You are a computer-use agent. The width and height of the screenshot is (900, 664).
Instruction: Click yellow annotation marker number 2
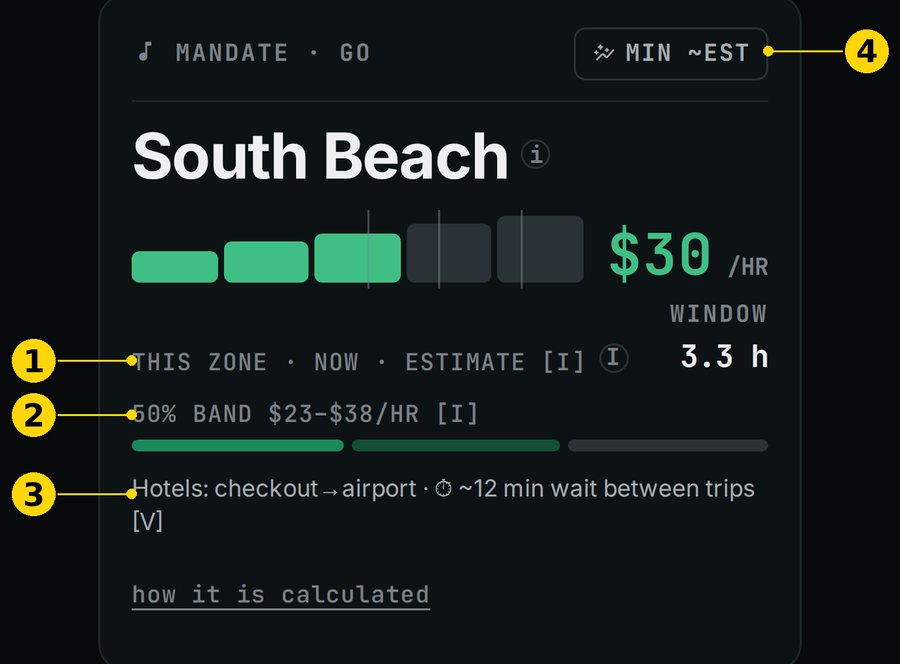33,414
